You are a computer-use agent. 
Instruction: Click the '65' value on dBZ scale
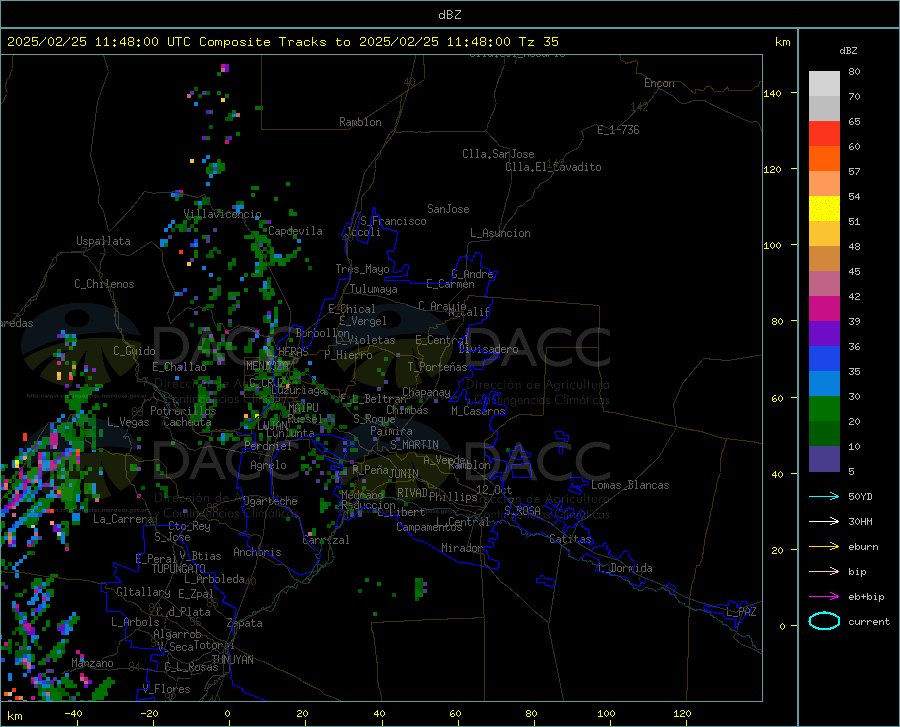pyautogui.click(x=854, y=122)
